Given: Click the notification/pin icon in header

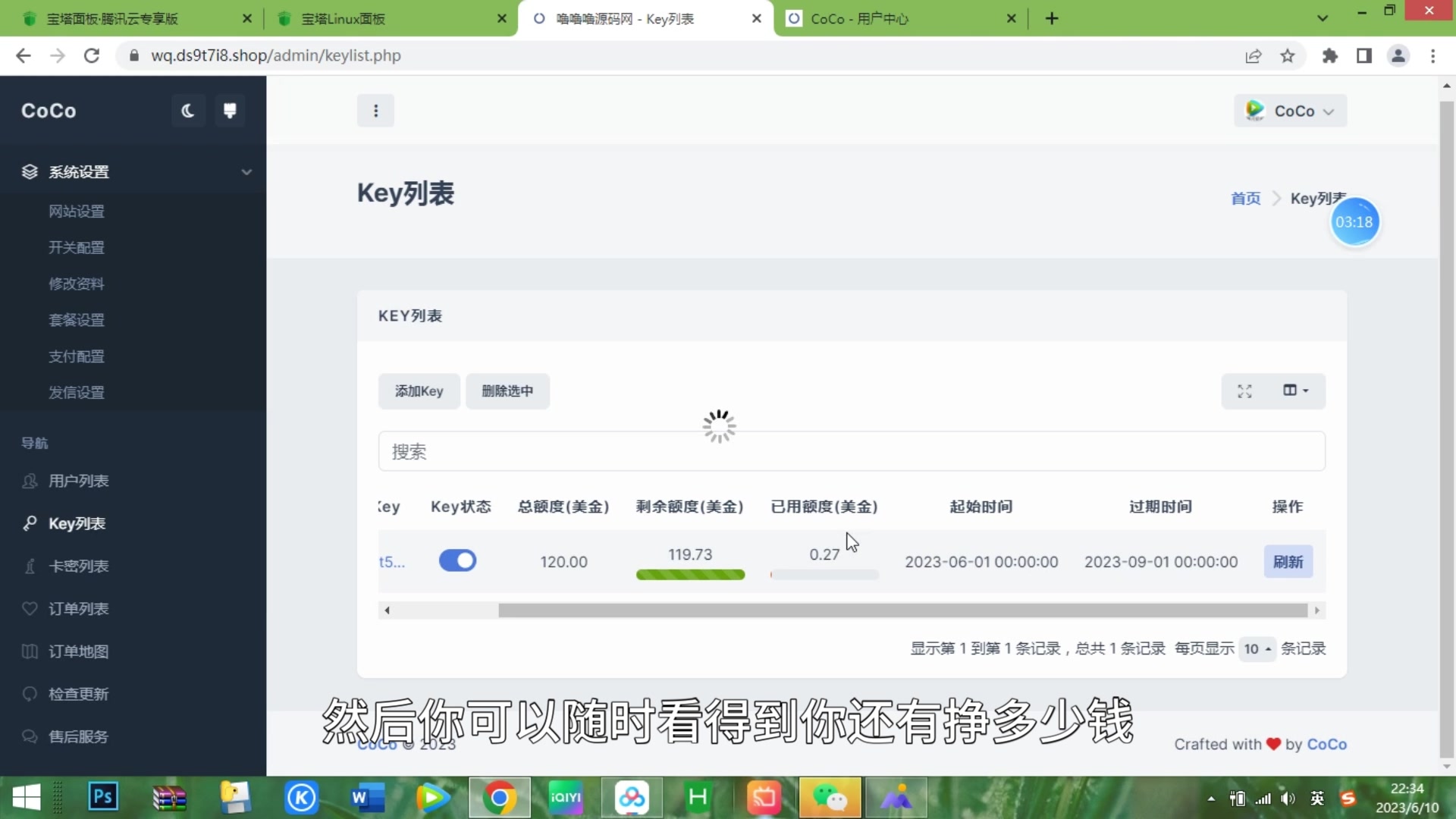Looking at the screenshot, I should [x=229, y=110].
